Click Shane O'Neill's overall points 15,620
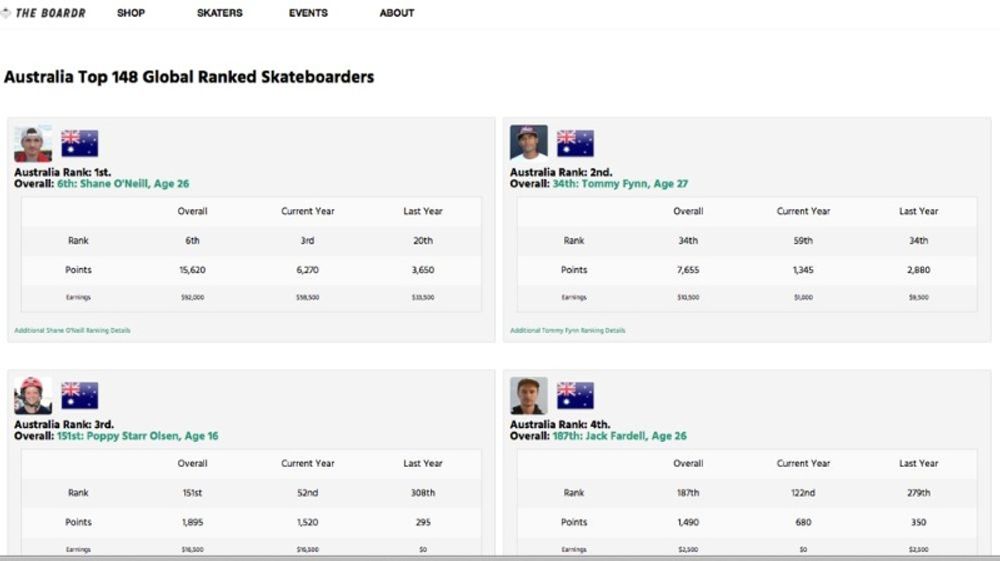 (192, 270)
